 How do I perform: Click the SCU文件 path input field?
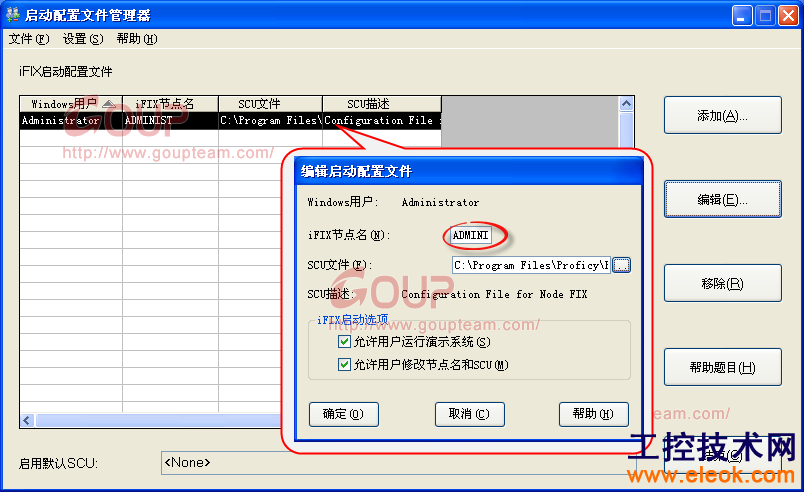531,265
